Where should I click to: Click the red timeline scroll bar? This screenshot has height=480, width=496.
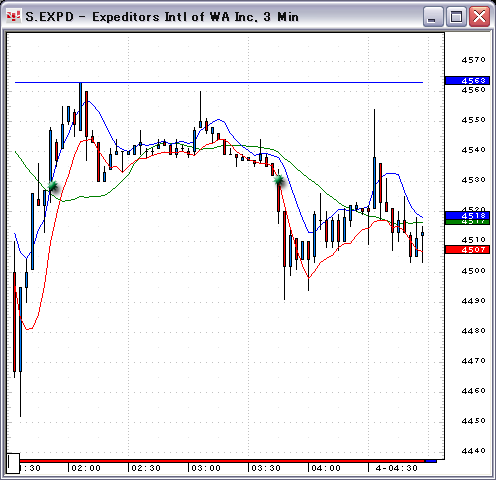point(222,461)
